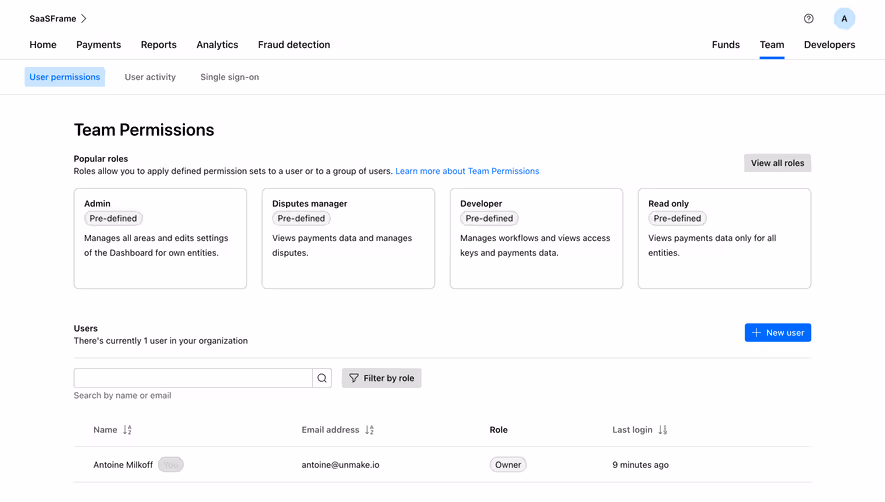Go to the Funds section

click(x=726, y=45)
